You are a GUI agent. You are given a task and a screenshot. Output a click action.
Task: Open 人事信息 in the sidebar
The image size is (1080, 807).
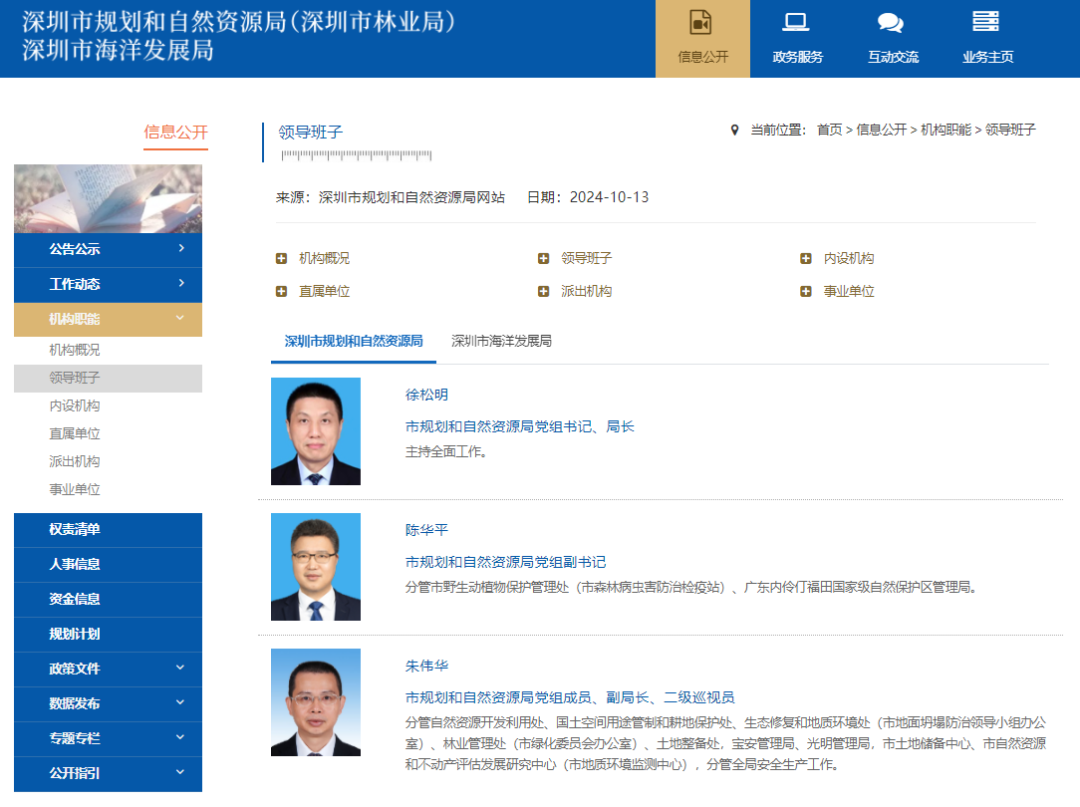pyautogui.click(x=75, y=564)
